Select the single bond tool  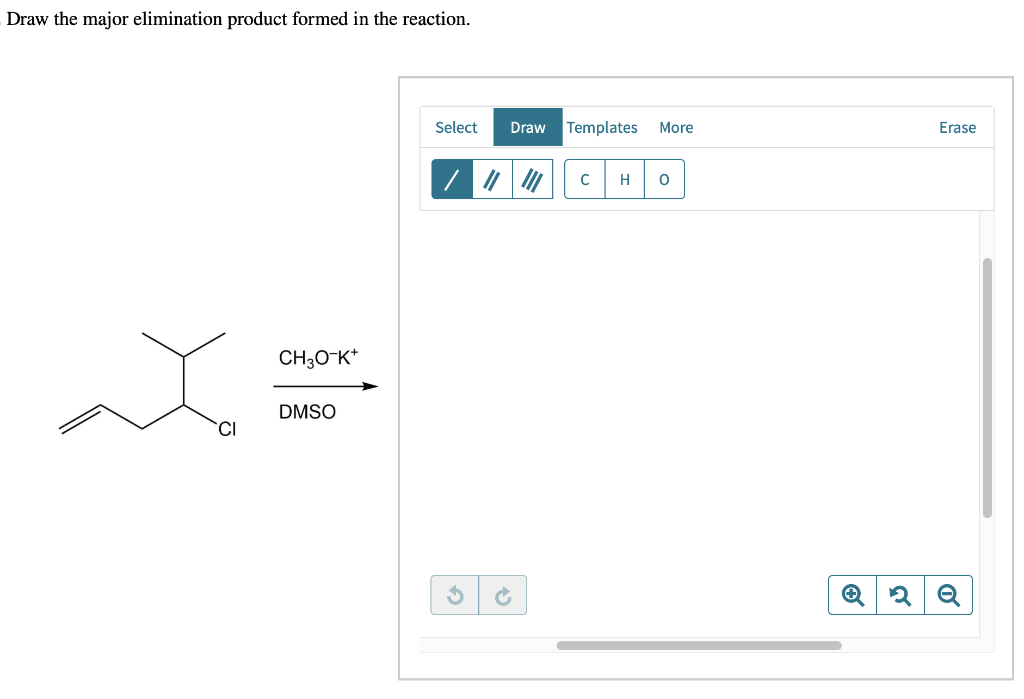click(x=451, y=178)
